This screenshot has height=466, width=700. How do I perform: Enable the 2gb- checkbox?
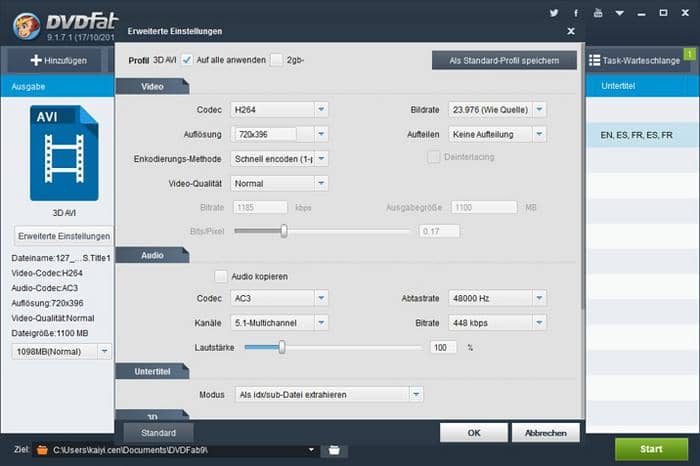[276, 60]
